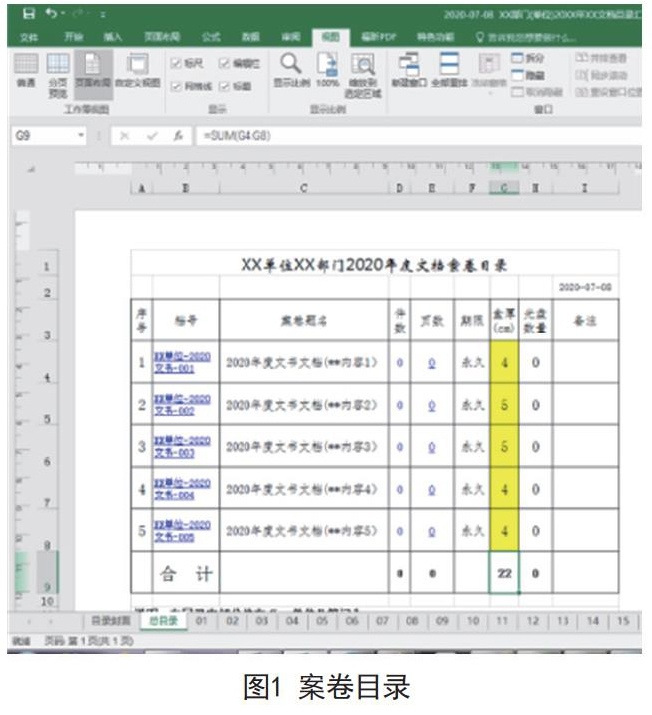Image resolution: width=652 pixels, height=715 pixels.
Task: Hide (隐藏) the current window
Action: pyautogui.click(x=528, y=75)
